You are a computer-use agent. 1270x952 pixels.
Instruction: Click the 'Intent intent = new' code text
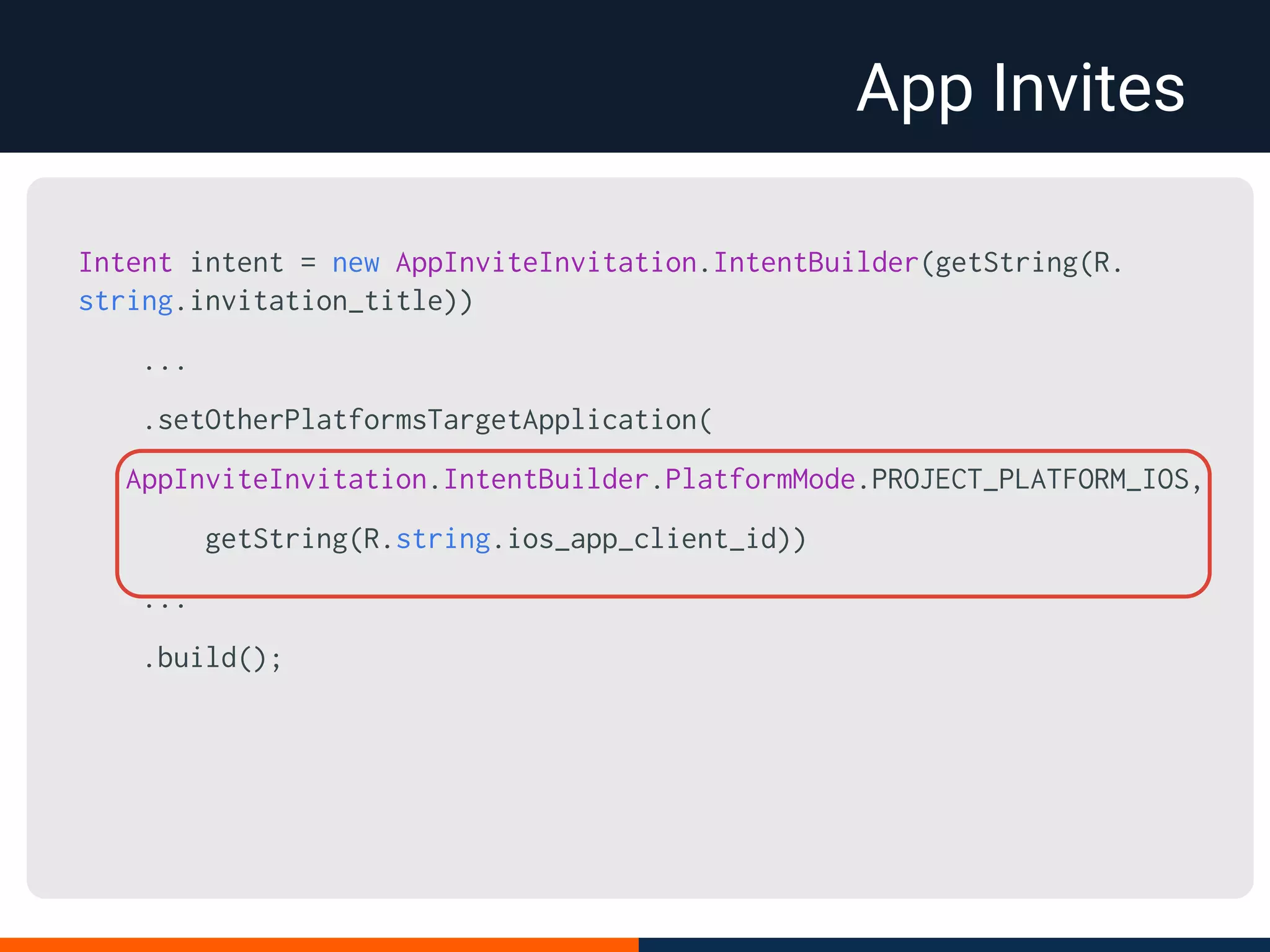229,263
